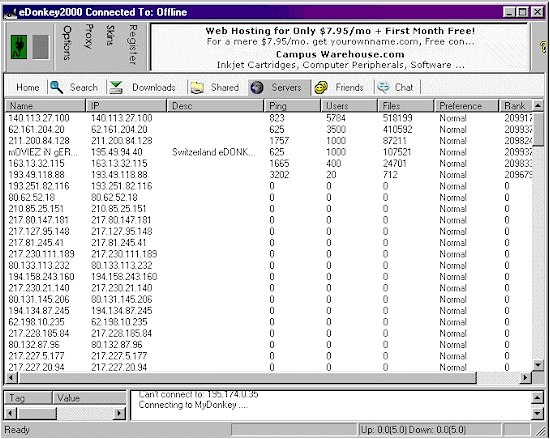
Task: Click the Search magnifier icon
Action: [56, 87]
